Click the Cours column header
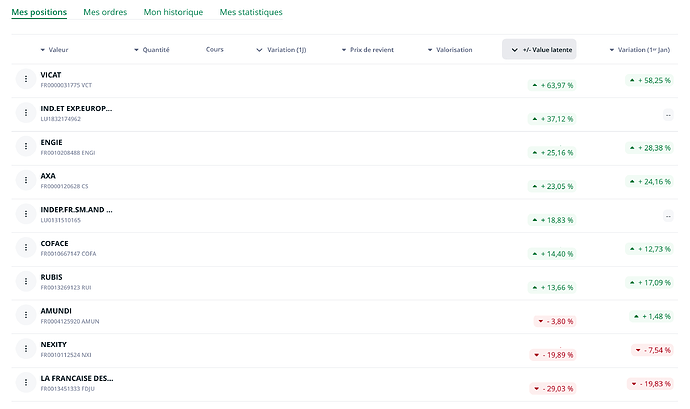This screenshot has width=690, height=409. coord(215,49)
